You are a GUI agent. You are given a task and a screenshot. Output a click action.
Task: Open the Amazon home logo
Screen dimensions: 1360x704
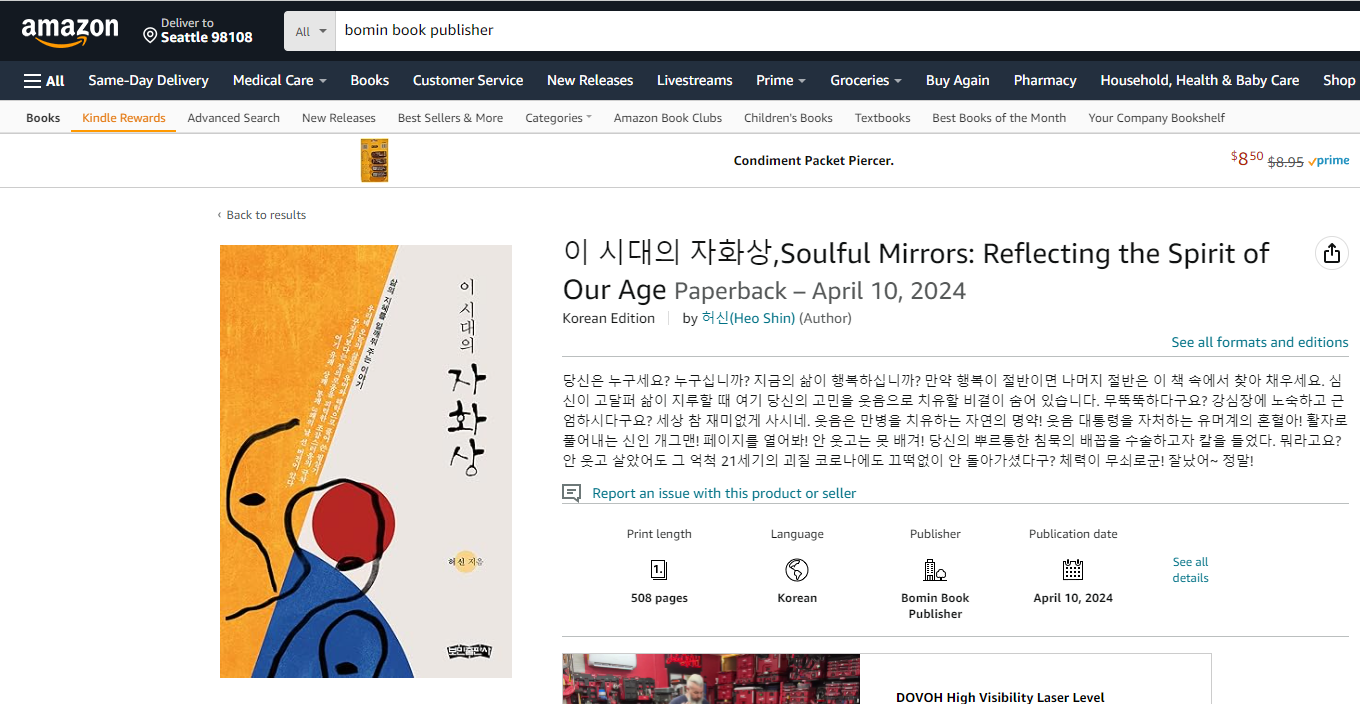(70, 32)
